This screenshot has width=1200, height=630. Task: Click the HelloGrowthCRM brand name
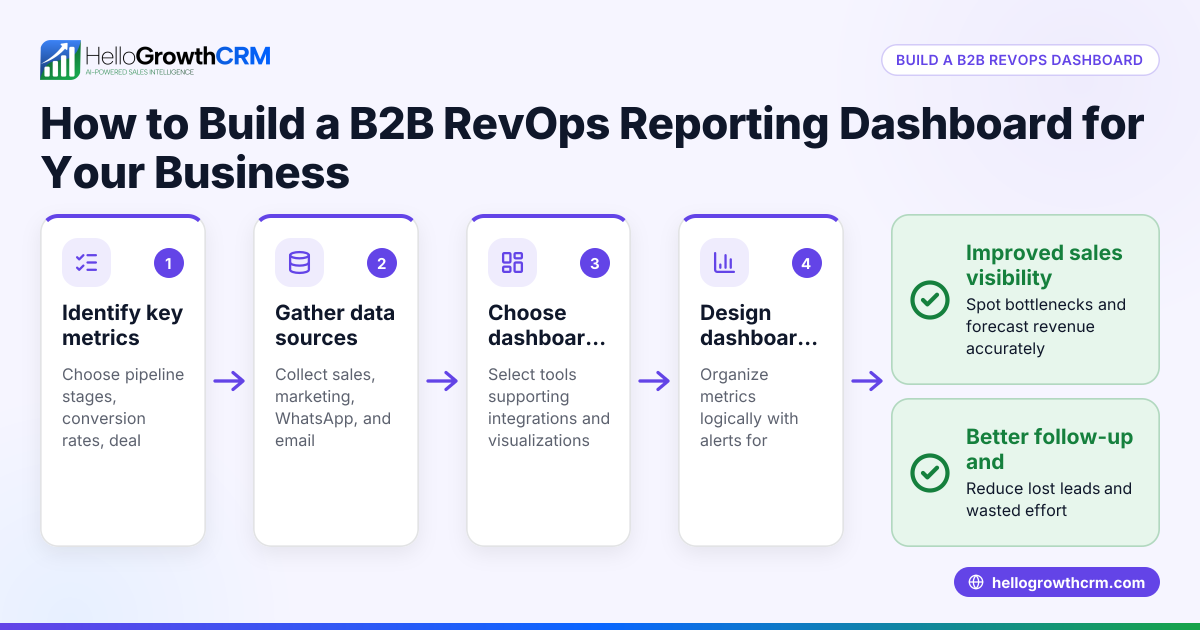pyautogui.click(x=178, y=55)
